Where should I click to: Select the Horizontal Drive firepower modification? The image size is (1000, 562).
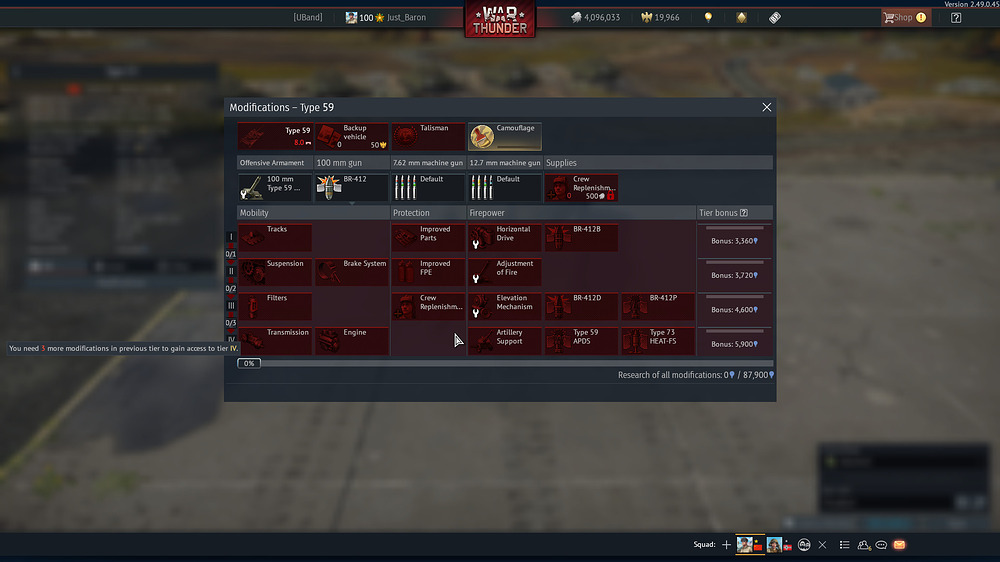pyautogui.click(x=505, y=237)
